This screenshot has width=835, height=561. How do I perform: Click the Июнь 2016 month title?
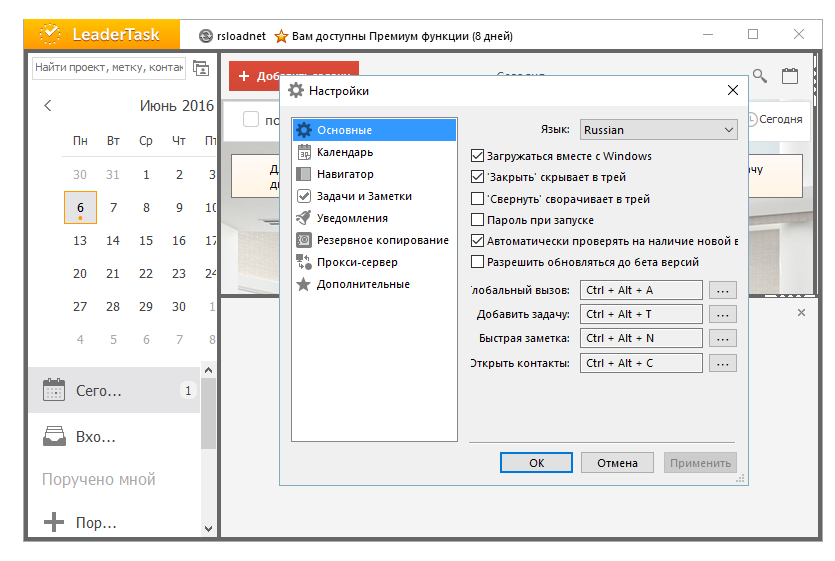click(x=176, y=105)
